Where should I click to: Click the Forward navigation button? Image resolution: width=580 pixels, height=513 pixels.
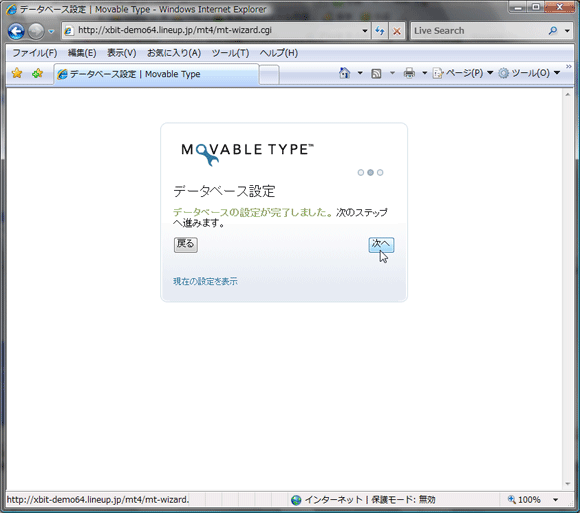coord(36,31)
